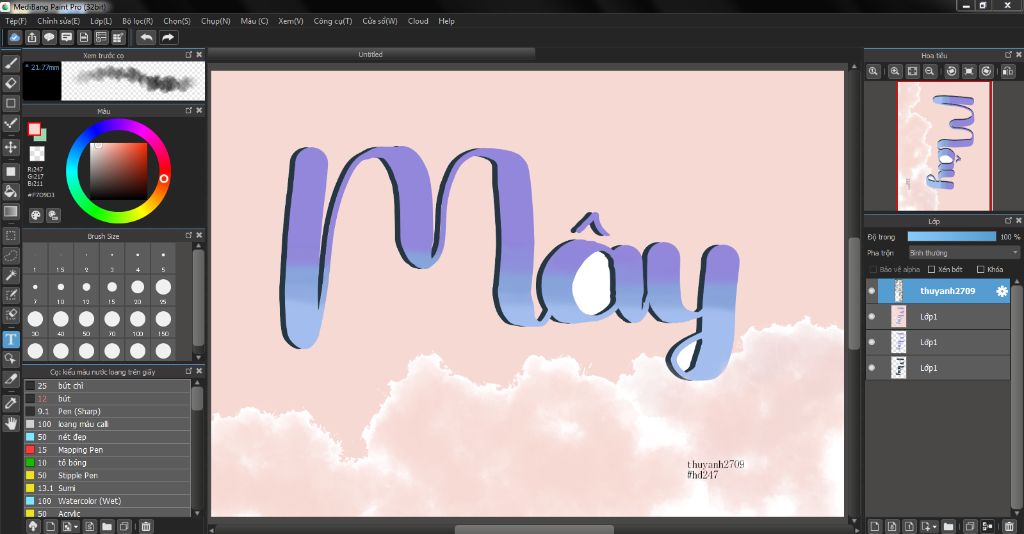This screenshot has width=1024, height=534.
Task: Select brush size 10 preset
Action: (x=61, y=291)
